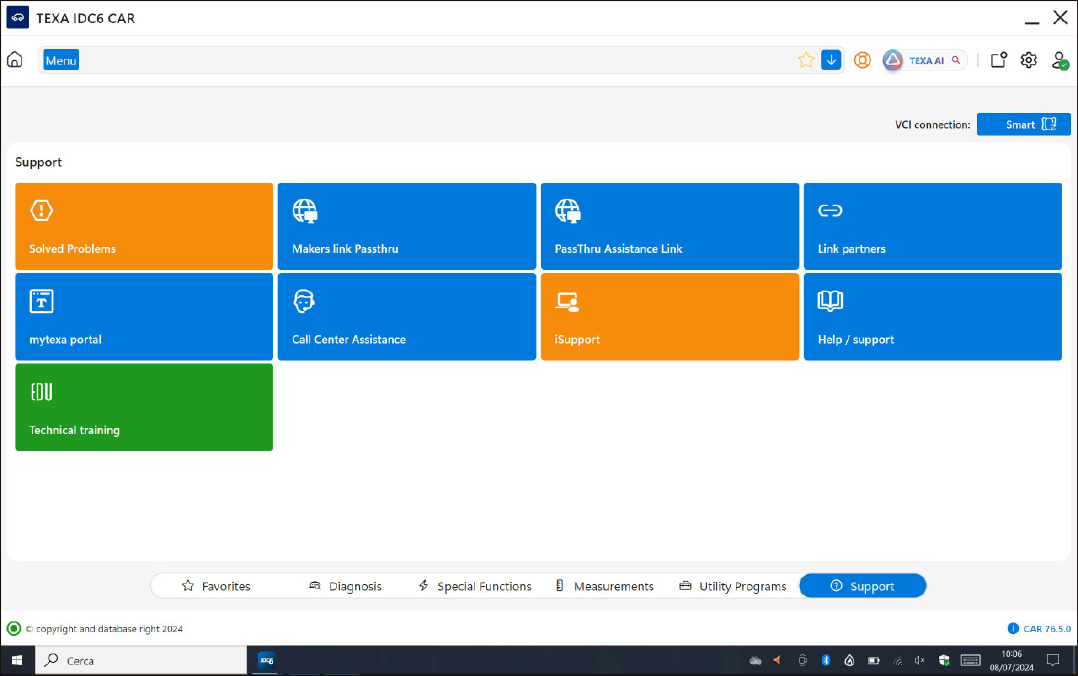Click the home icon in top bar
This screenshot has width=1078, height=676.
coord(15,60)
